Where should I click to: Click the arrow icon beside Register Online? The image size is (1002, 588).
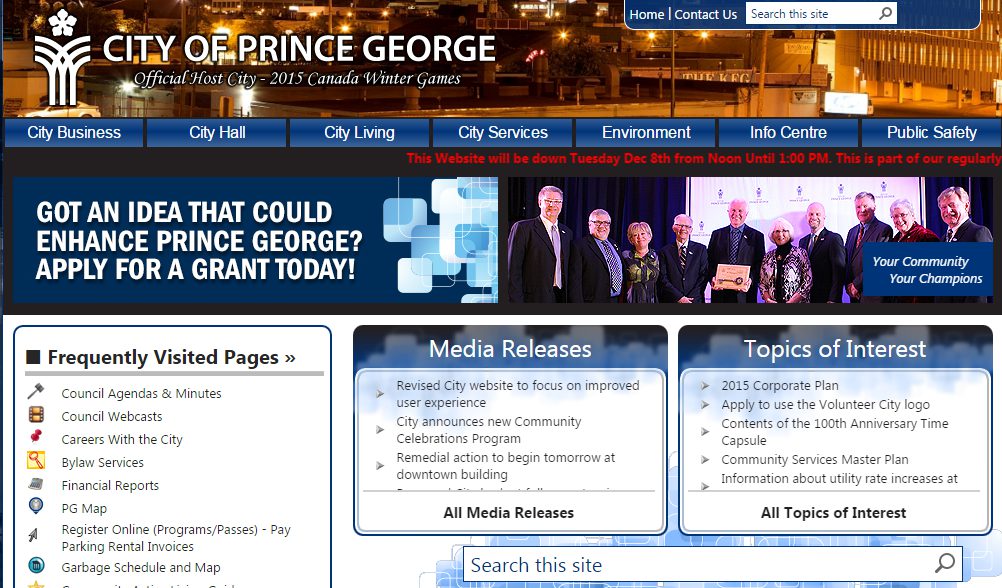coord(33,534)
